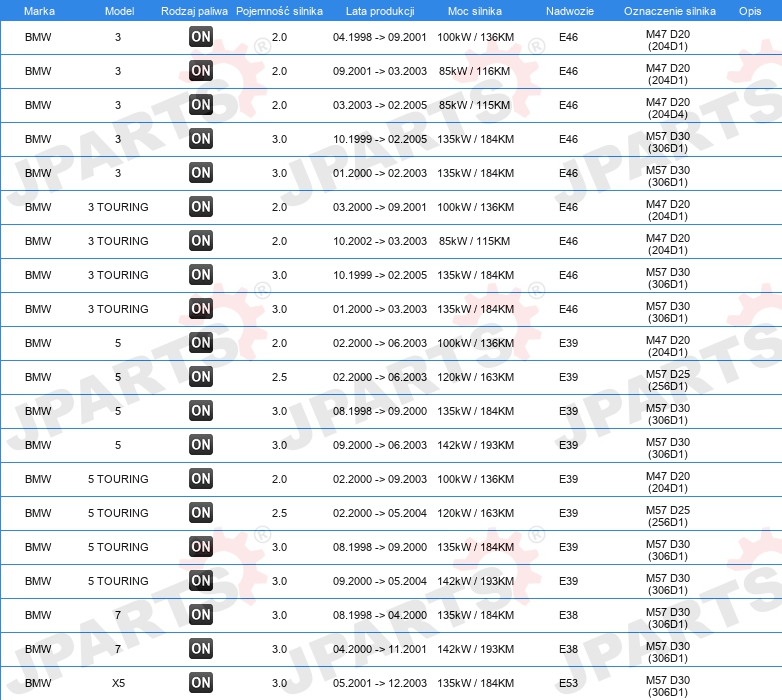Click the E39 cell in the 09.2000 -> 05.2004 row
The height and width of the screenshot is (700, 782).
click(x=569, y=581)
